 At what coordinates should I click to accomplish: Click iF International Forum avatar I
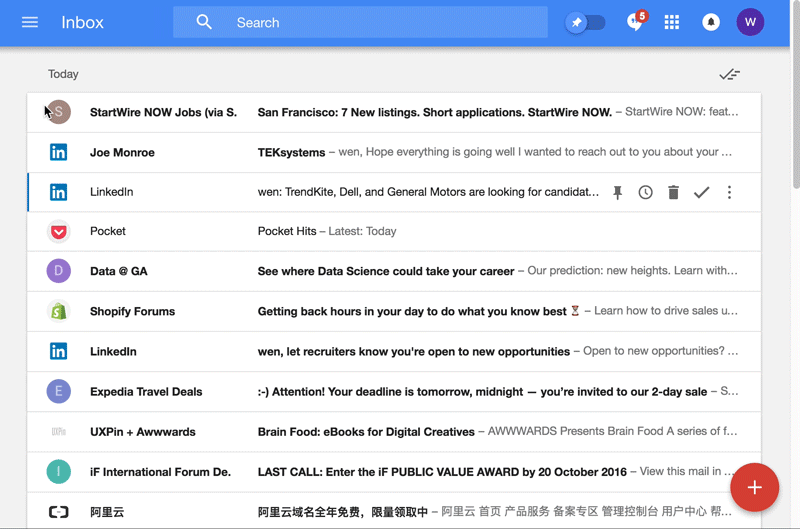[59, 472]
